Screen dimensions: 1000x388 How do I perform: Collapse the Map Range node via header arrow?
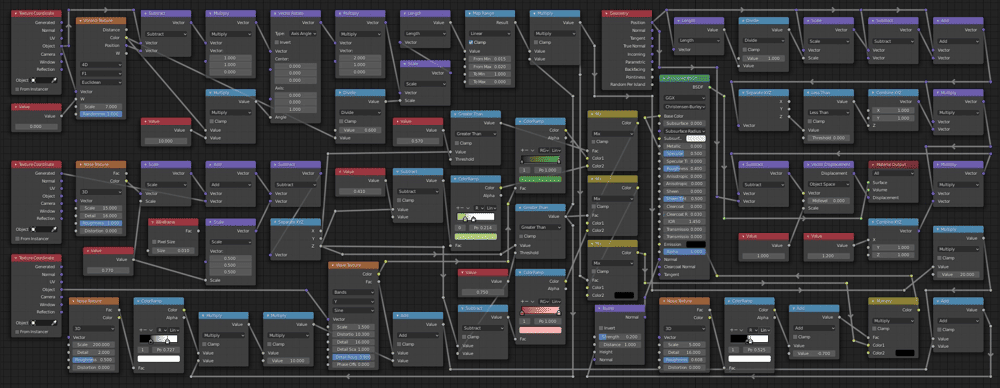469,13
